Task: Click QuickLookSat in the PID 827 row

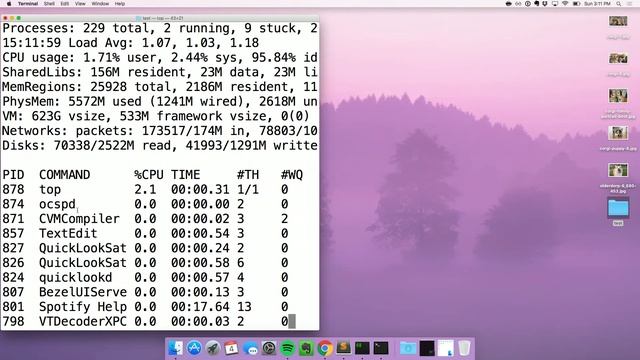Action: point(83,249)
